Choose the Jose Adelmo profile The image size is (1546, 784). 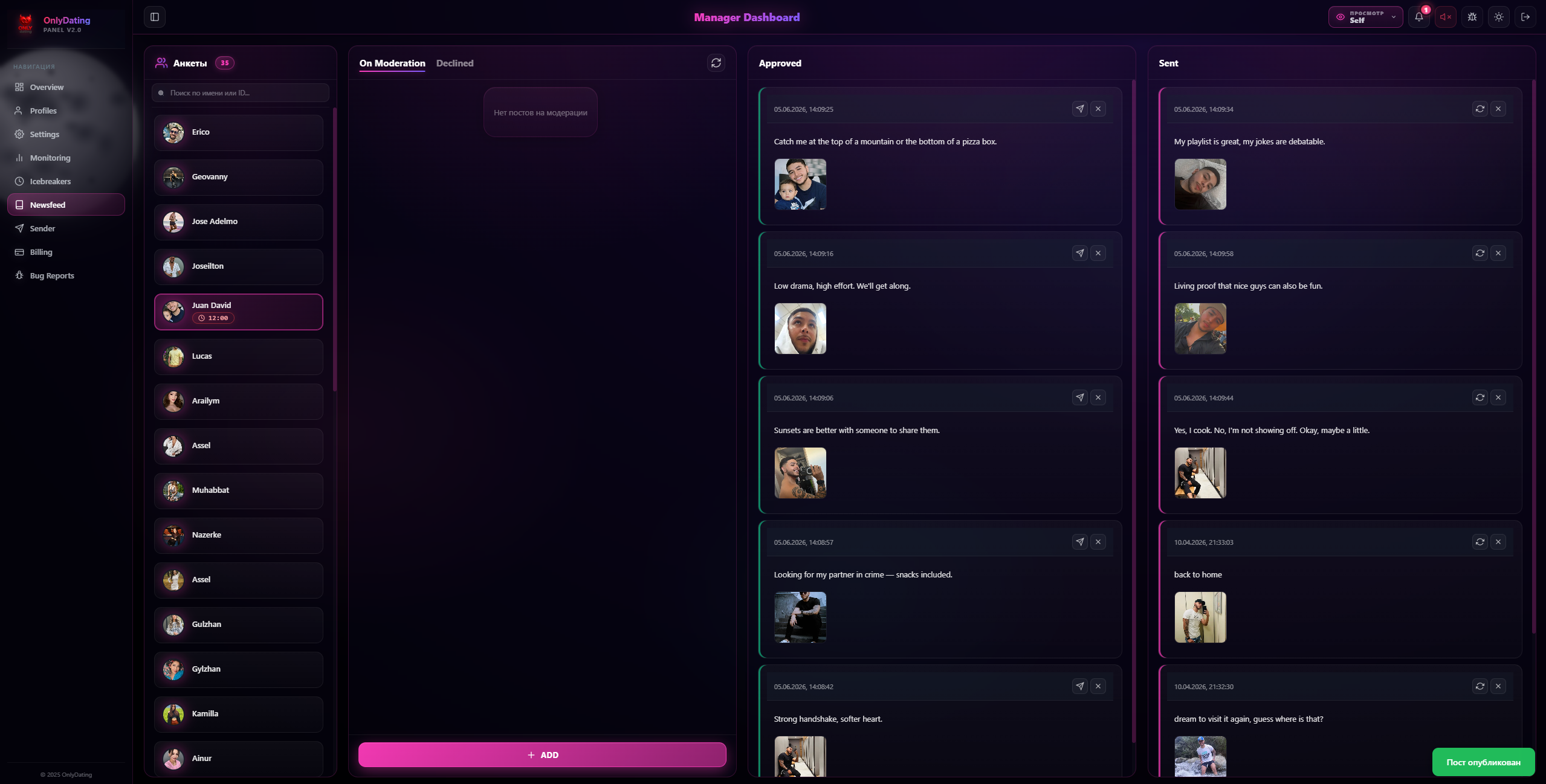(x=239, y=222)
